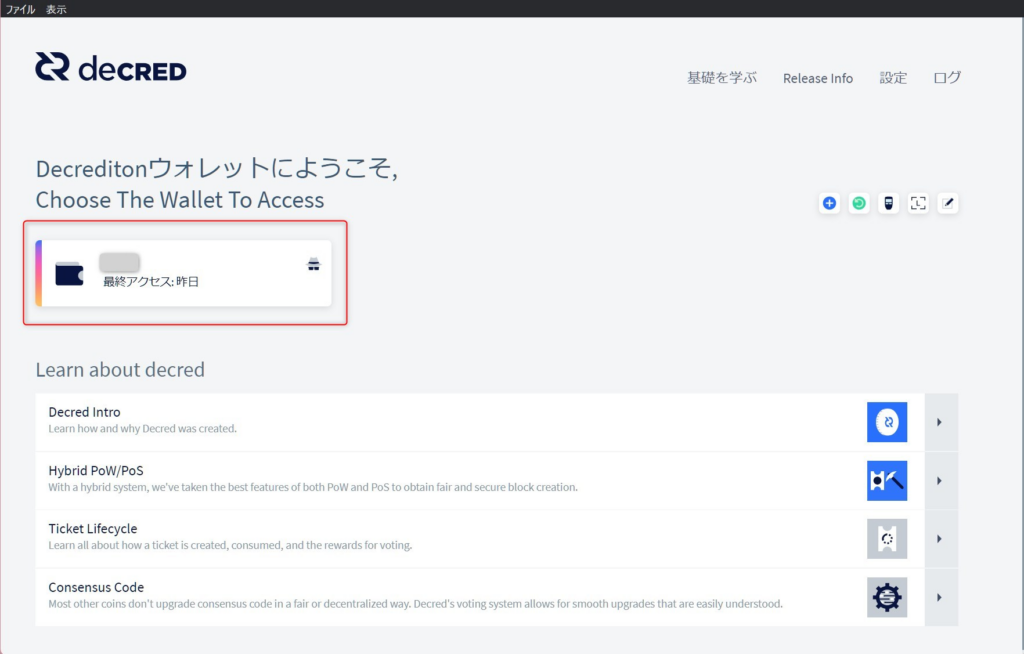Expand the Ticket Lifecycle row arrow
This screenshot has width=1024, height=654.
coord(940,539)
